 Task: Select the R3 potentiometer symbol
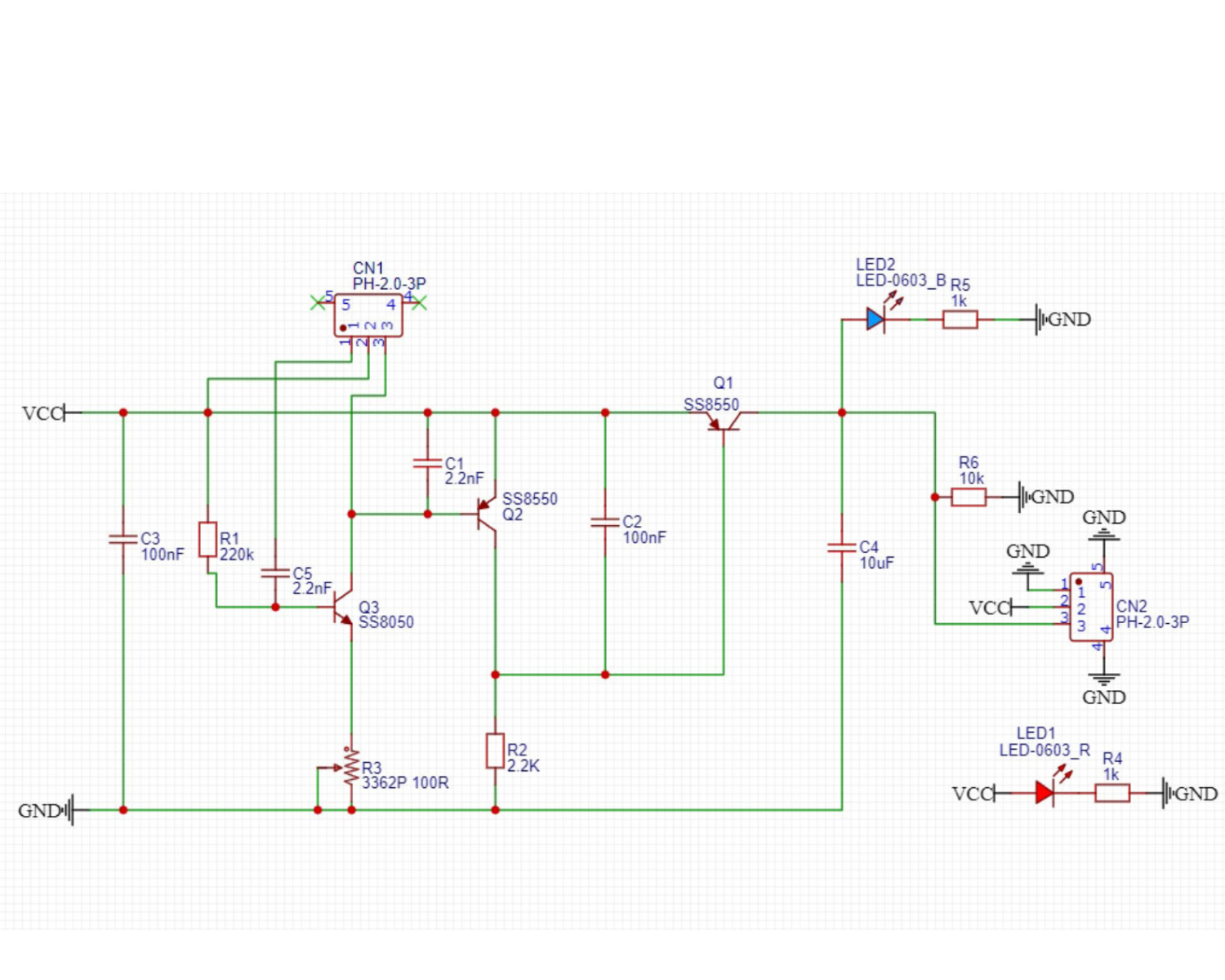pos(351,768)
